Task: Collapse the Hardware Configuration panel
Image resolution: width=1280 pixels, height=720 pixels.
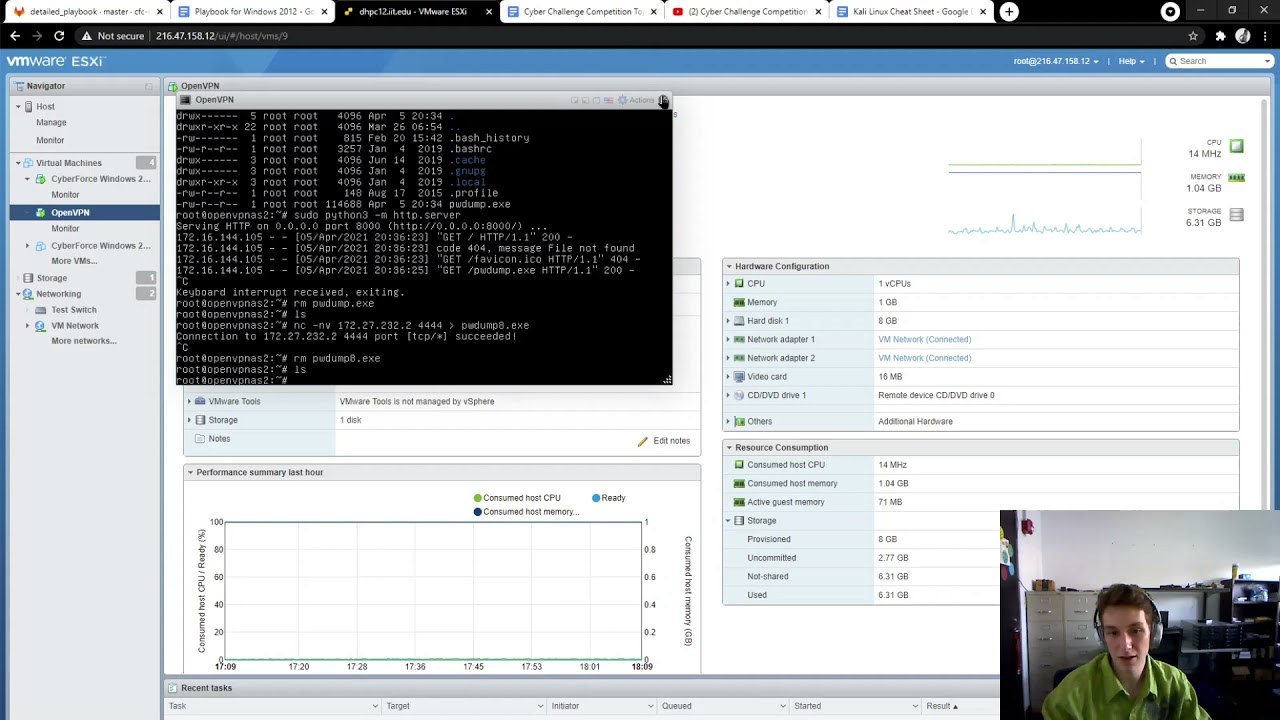Action: coord(729,266)
